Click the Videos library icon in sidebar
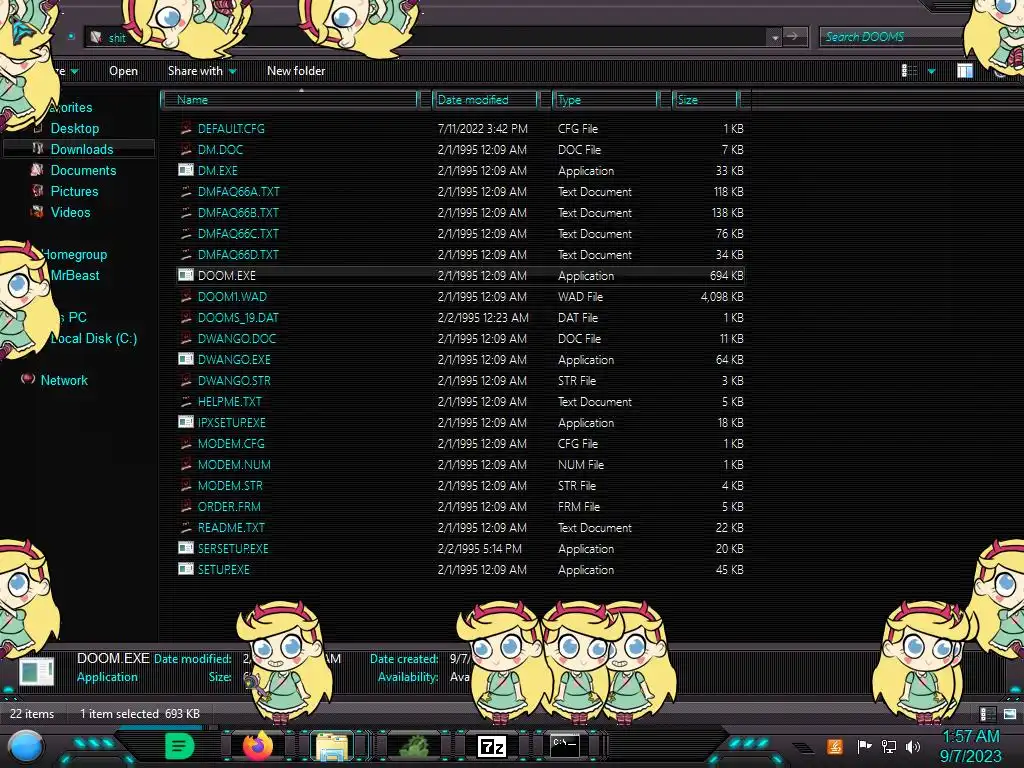This screenshot has height=768, width=1024. point(37,212)
